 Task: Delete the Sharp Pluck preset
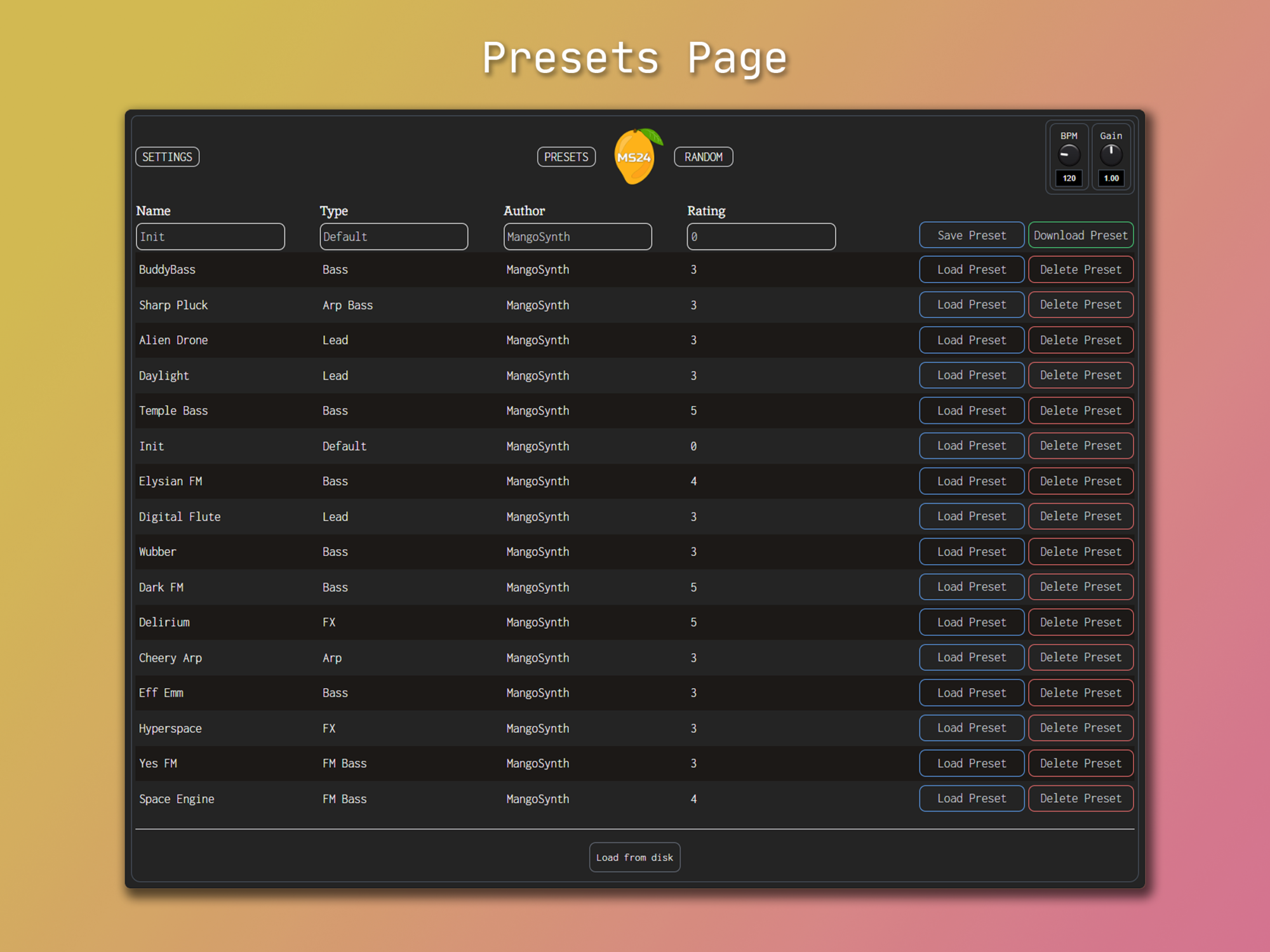tap(1080, 305)
